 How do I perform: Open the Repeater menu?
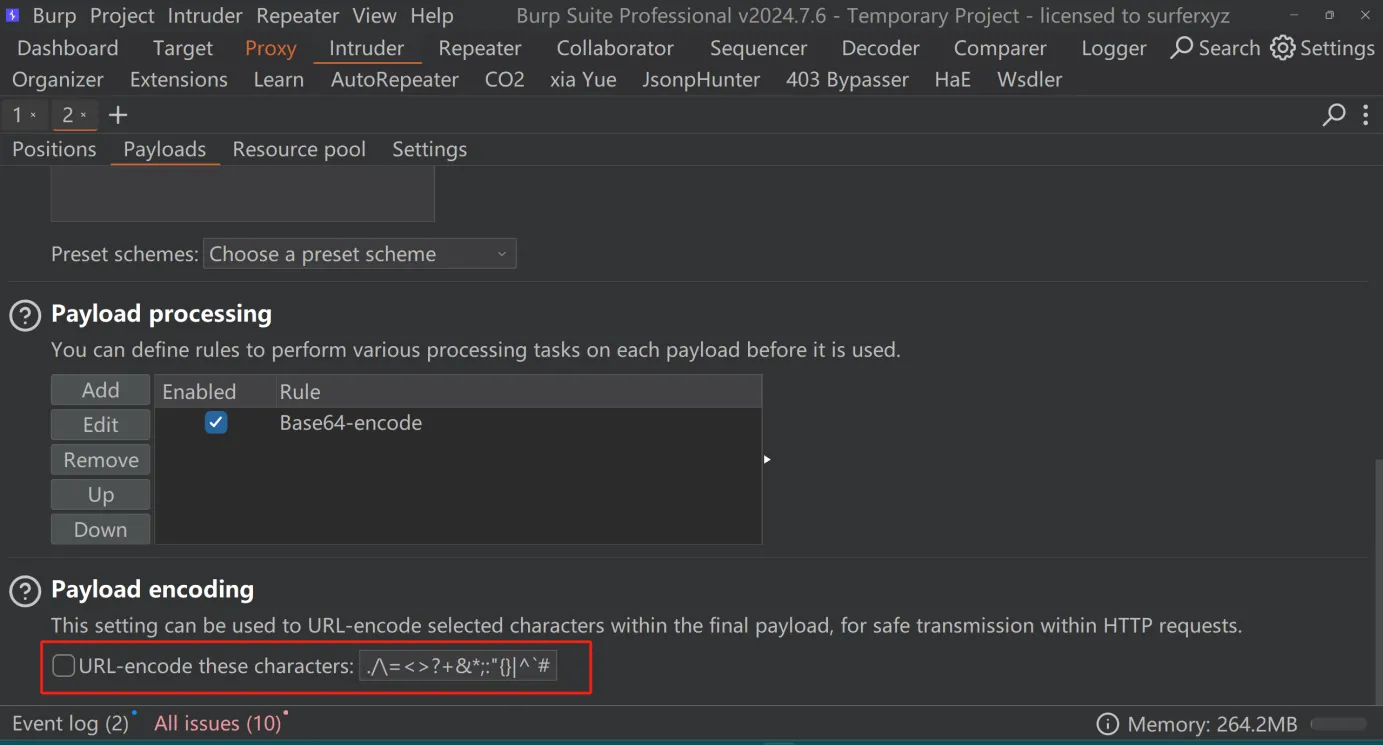tap(298, 16)
